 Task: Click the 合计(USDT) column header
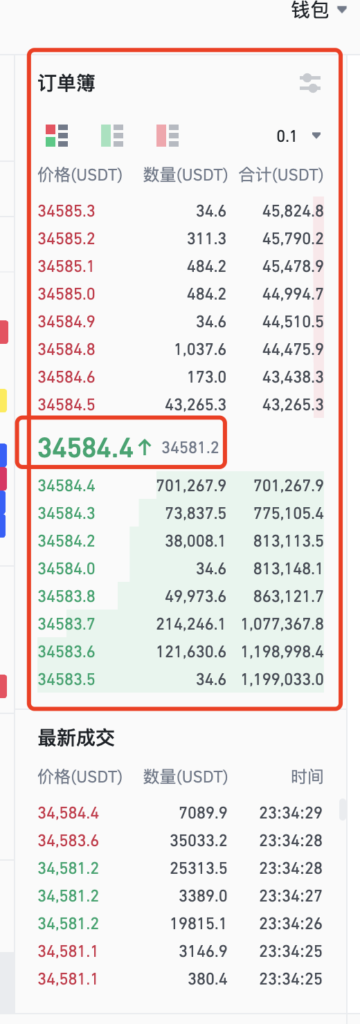click(281, 175)
